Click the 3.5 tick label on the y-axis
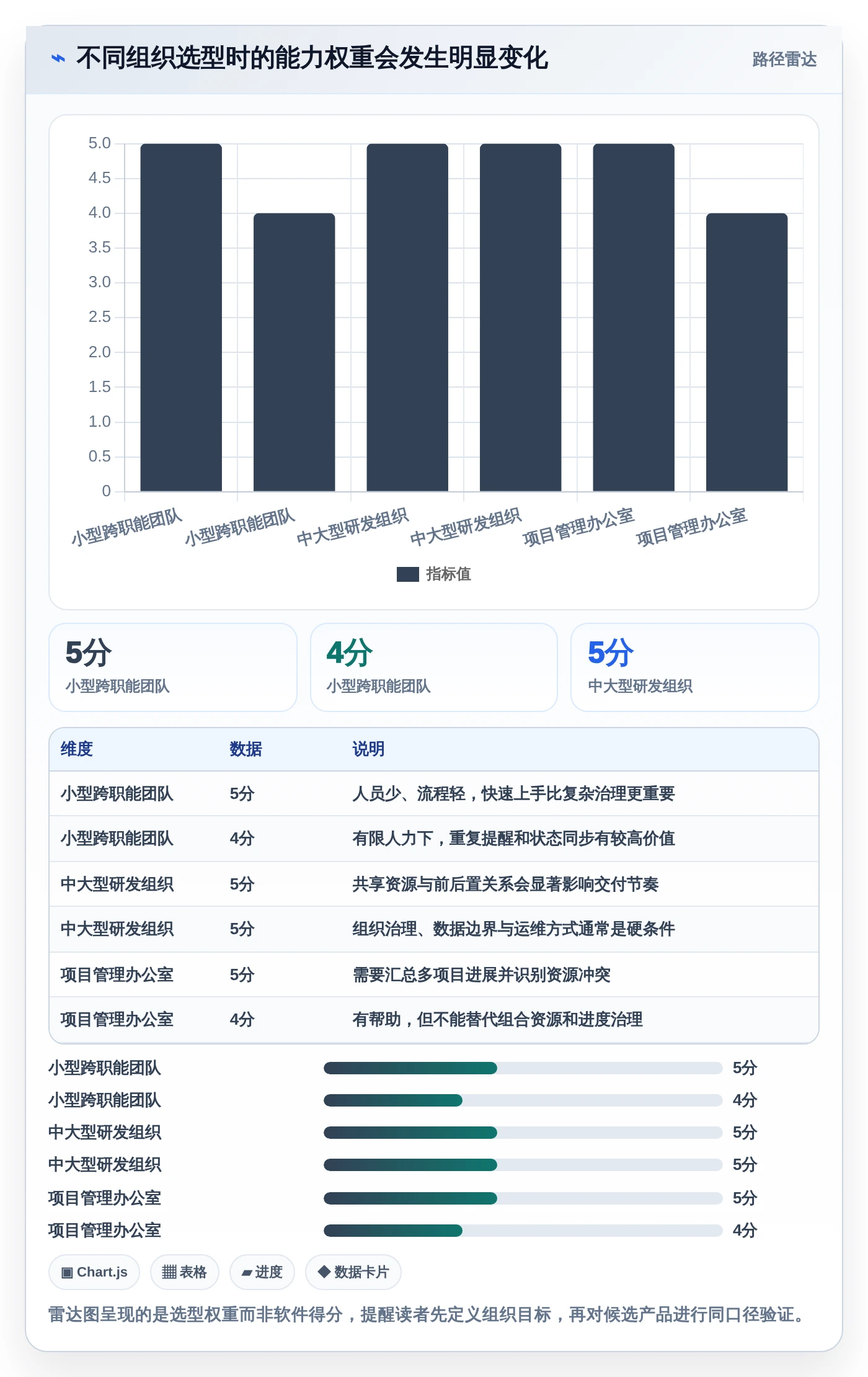 99,247
